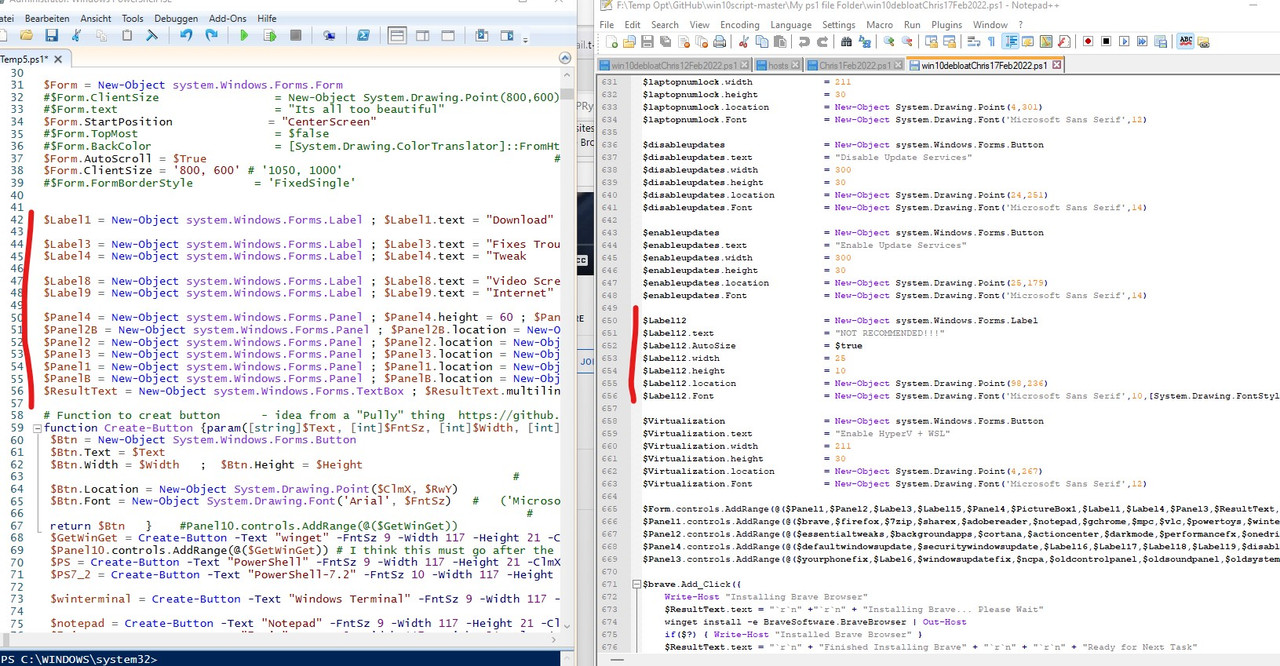This screenshot has height=666, width=1280.
Task: Show script pane maximized in ISE
Action: pos(448,35)
